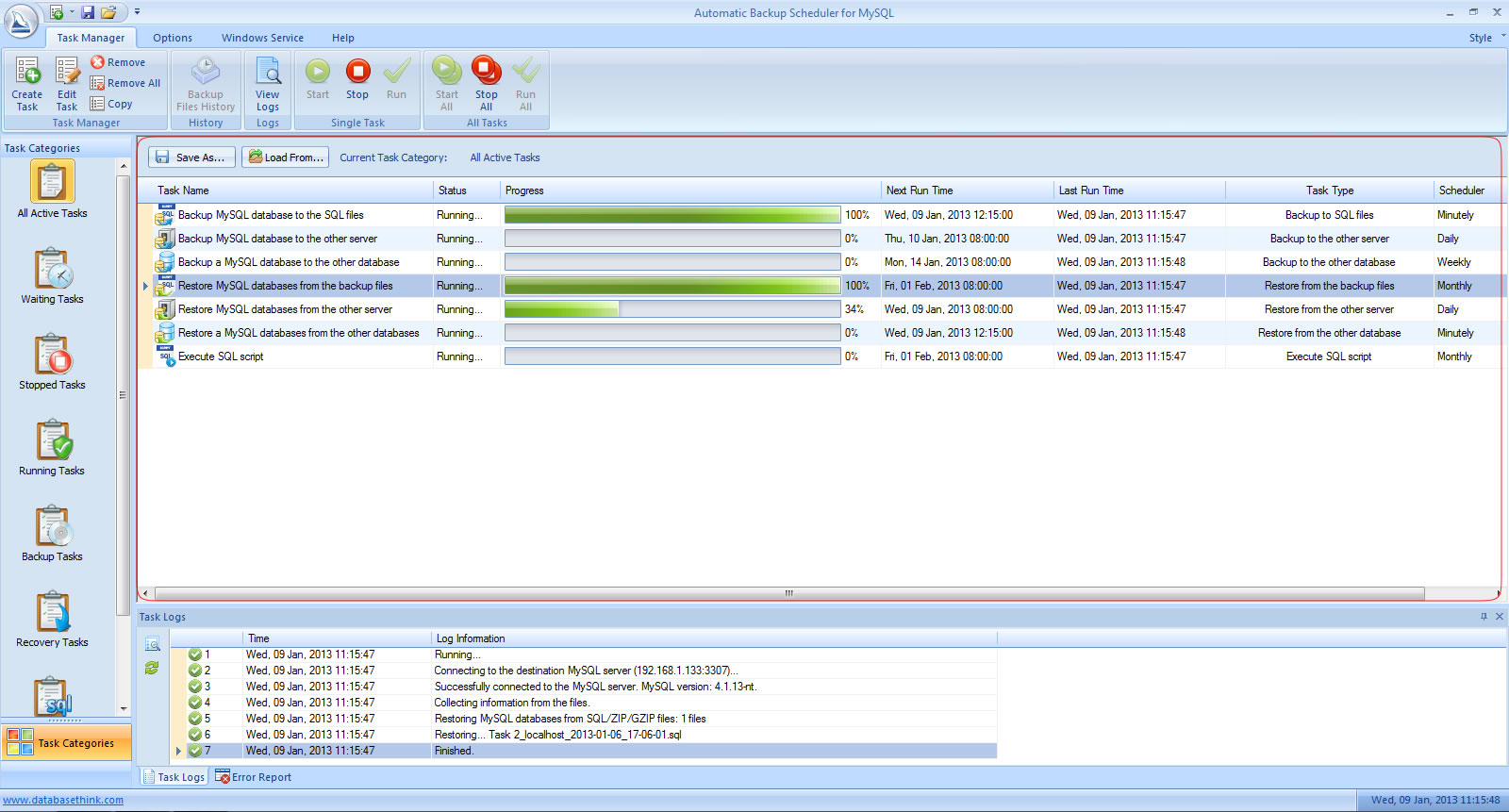Open the Help ribbon tab

pos(343,38)
